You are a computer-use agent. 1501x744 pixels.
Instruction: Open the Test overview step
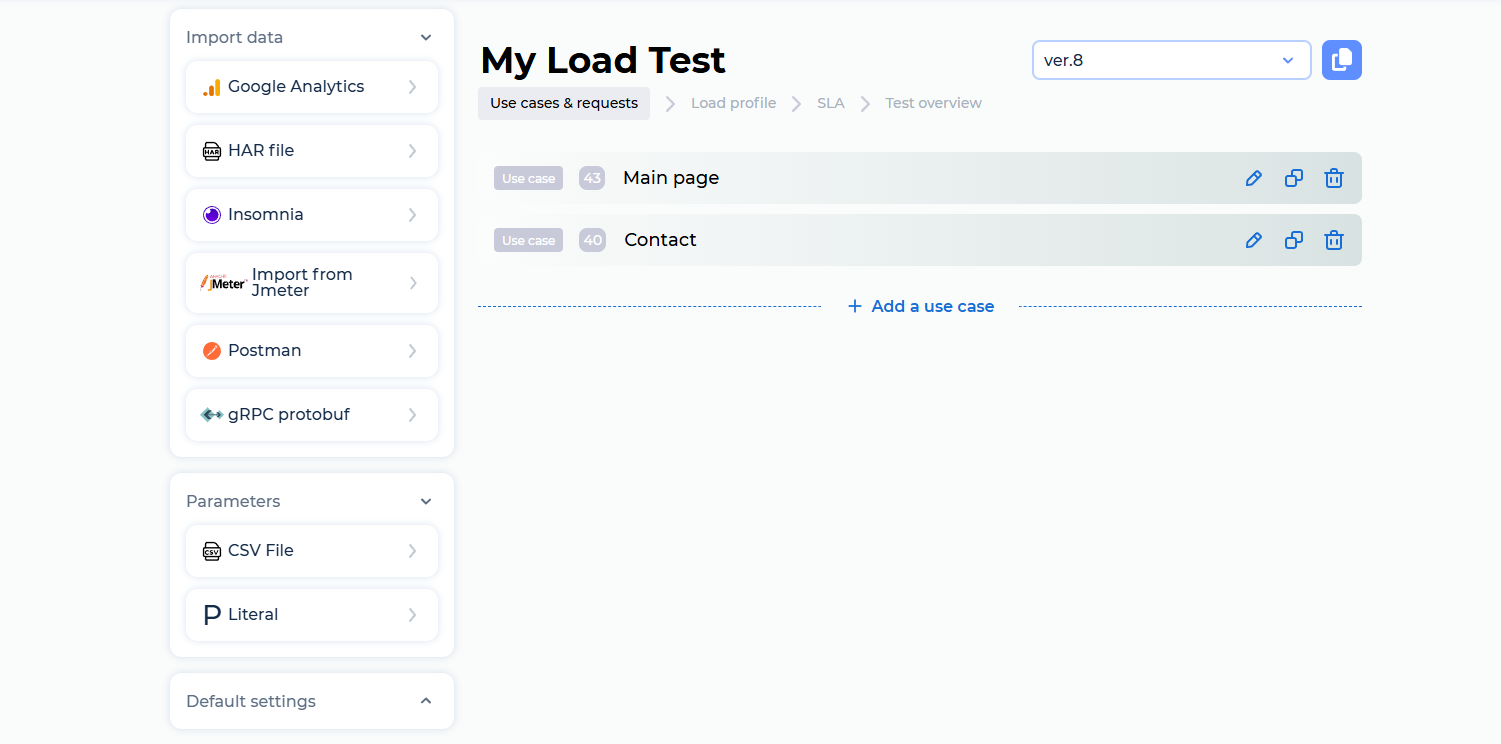(x=932, y=102)
